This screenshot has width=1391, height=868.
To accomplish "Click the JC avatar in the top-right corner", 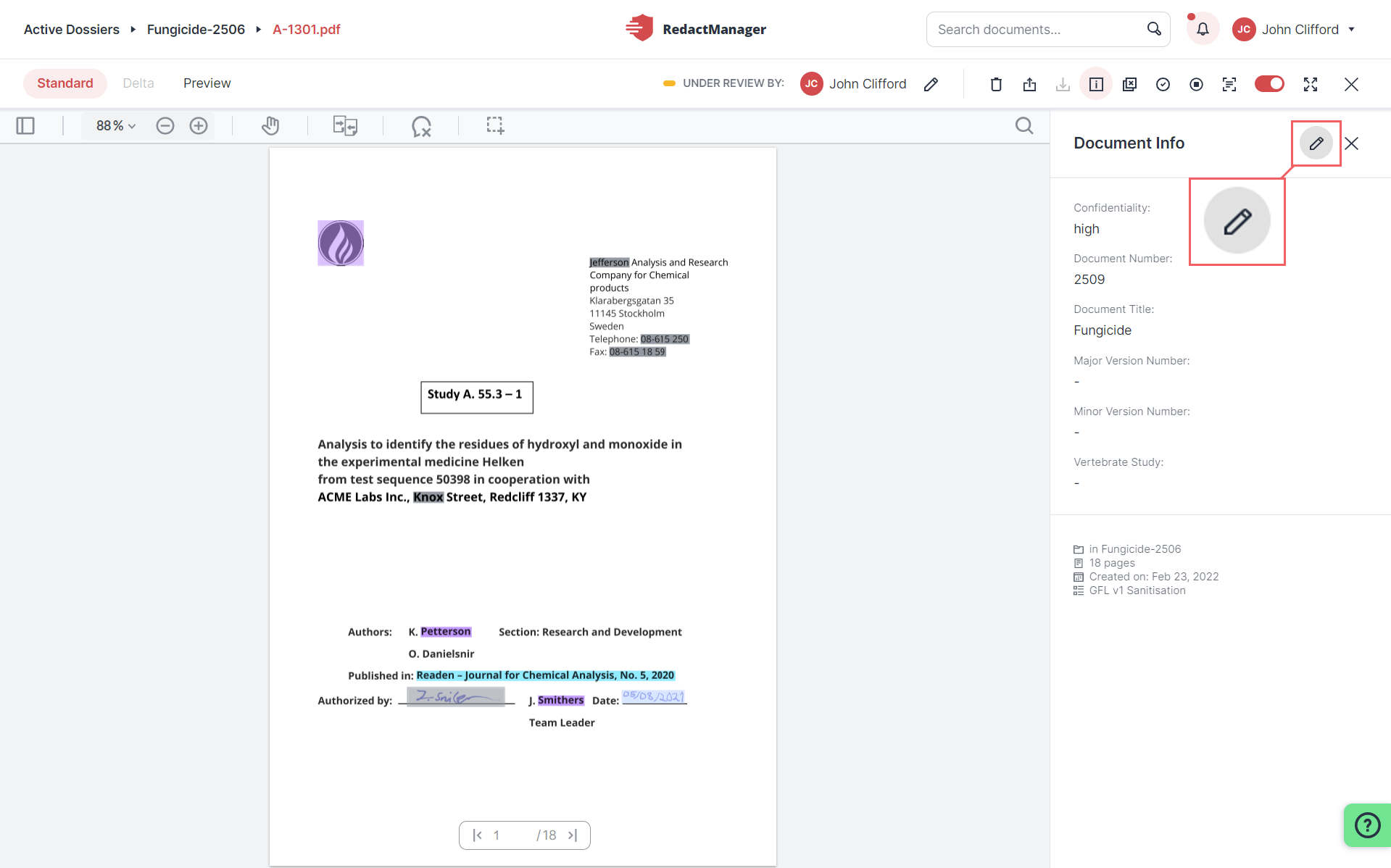I will [1244, 29].
